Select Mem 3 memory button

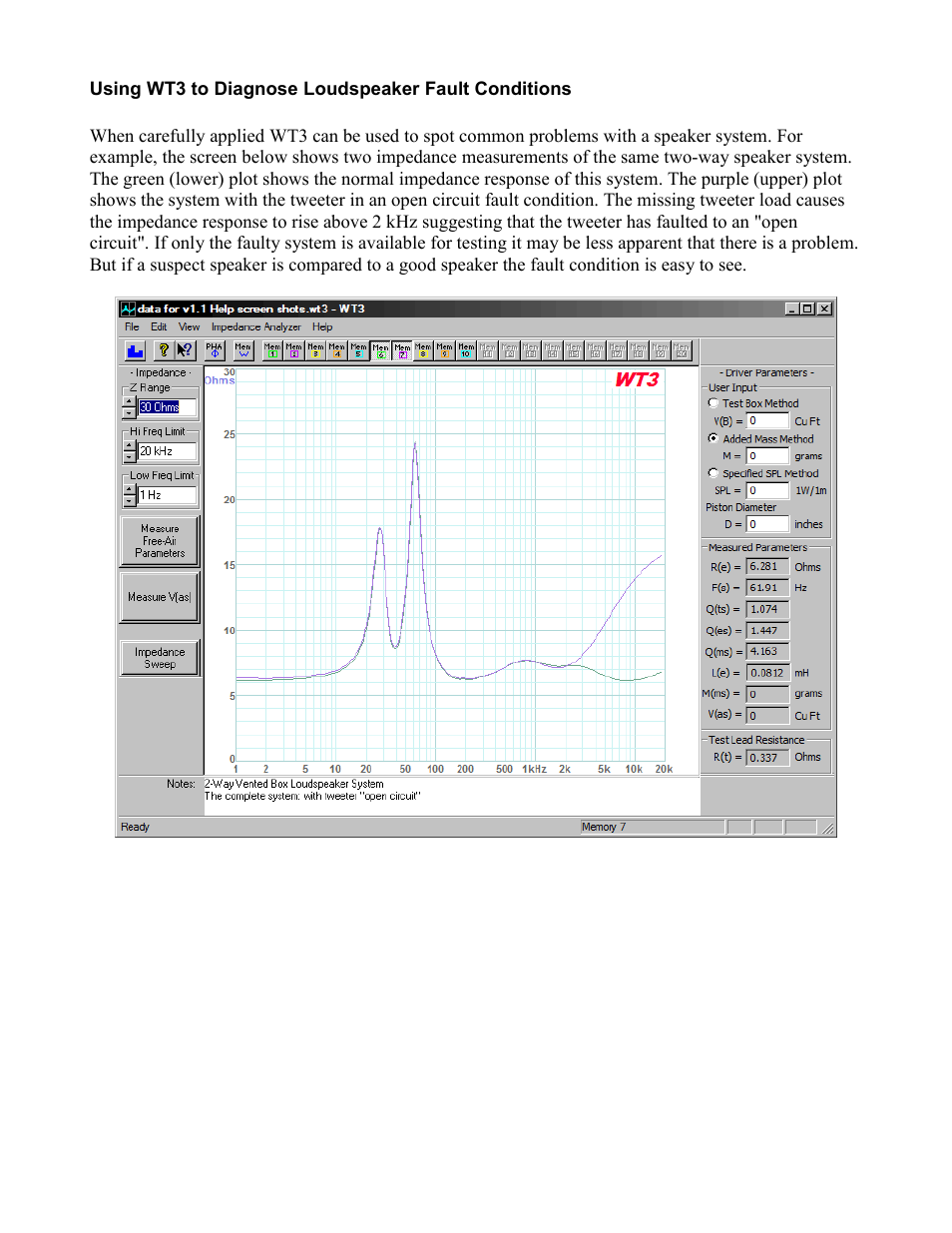pyautogui.click(x=315, y=350)
